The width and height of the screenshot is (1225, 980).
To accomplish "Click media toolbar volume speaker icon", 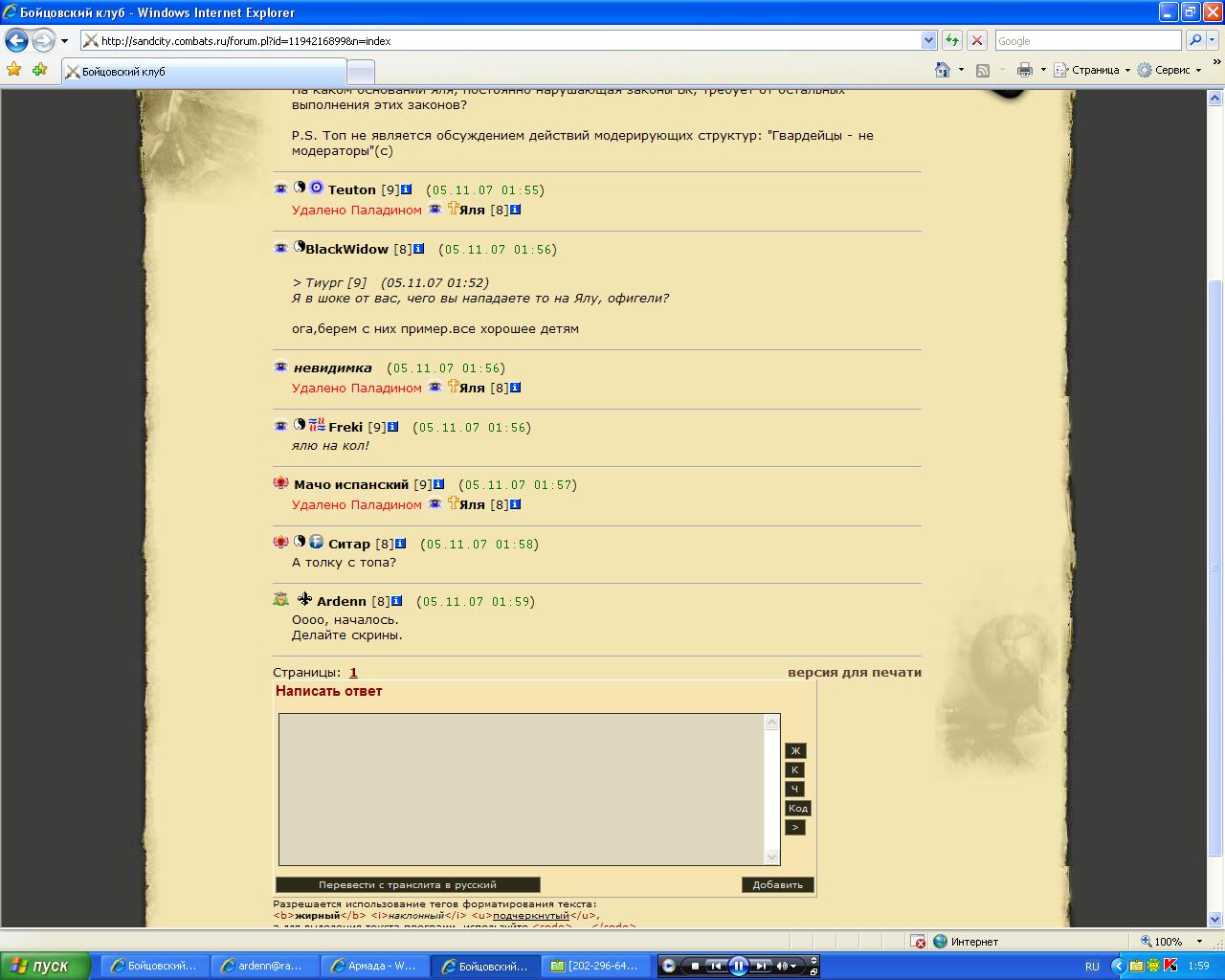I will click(x=782, y=966).
